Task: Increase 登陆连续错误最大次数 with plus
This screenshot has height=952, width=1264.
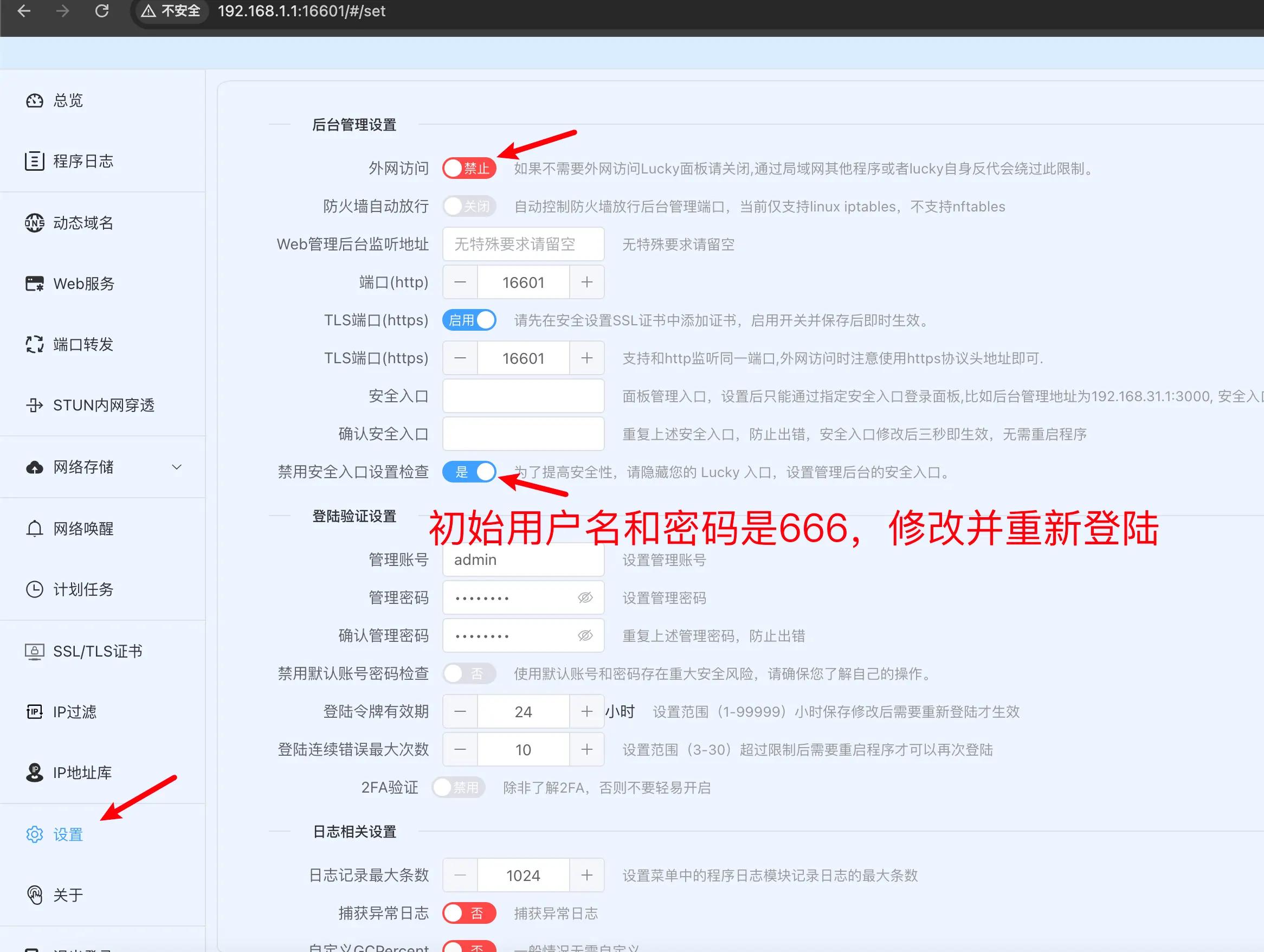Action: pyautogui.click(x=587, y=749)
